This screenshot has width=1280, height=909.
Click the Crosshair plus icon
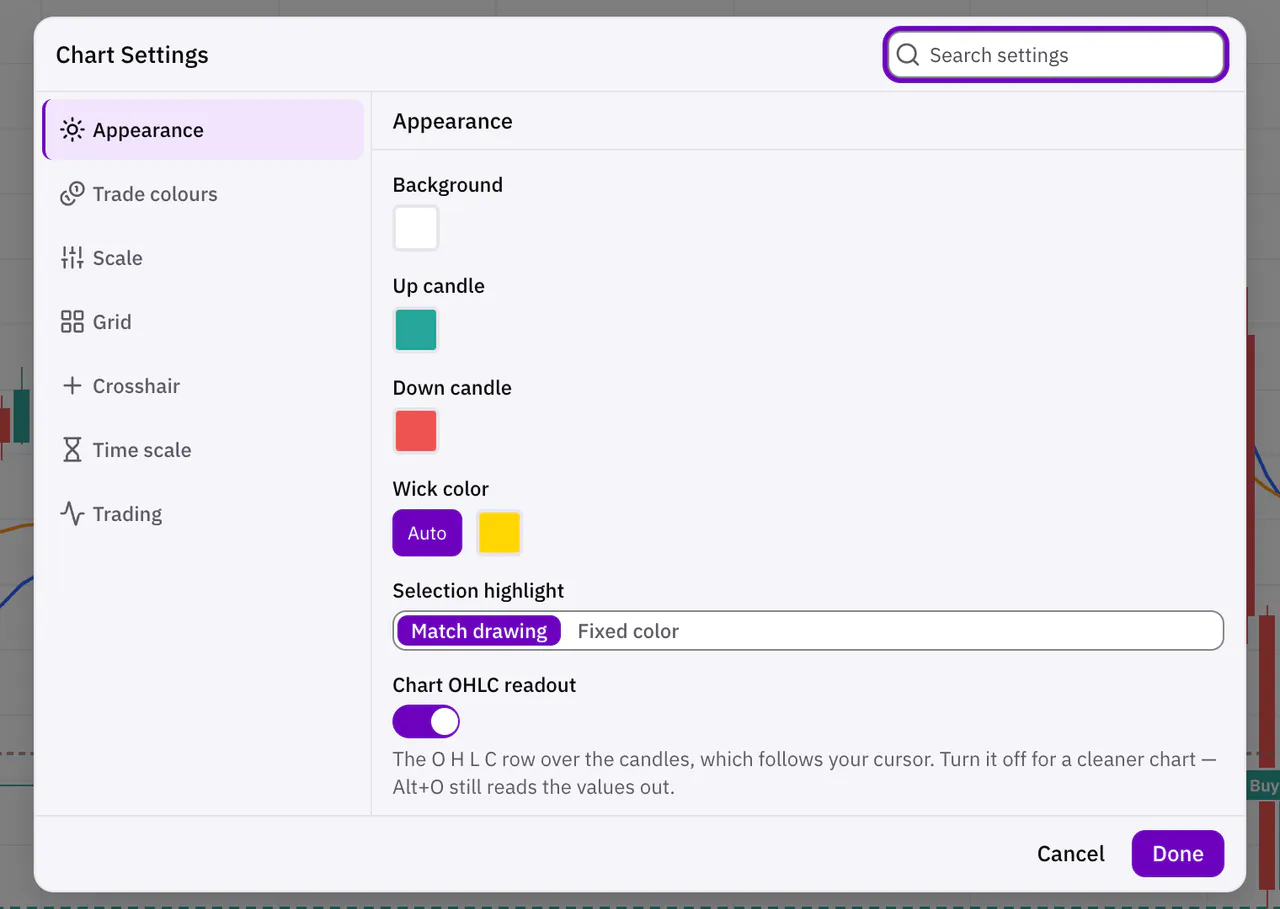(x=72, y=386)
